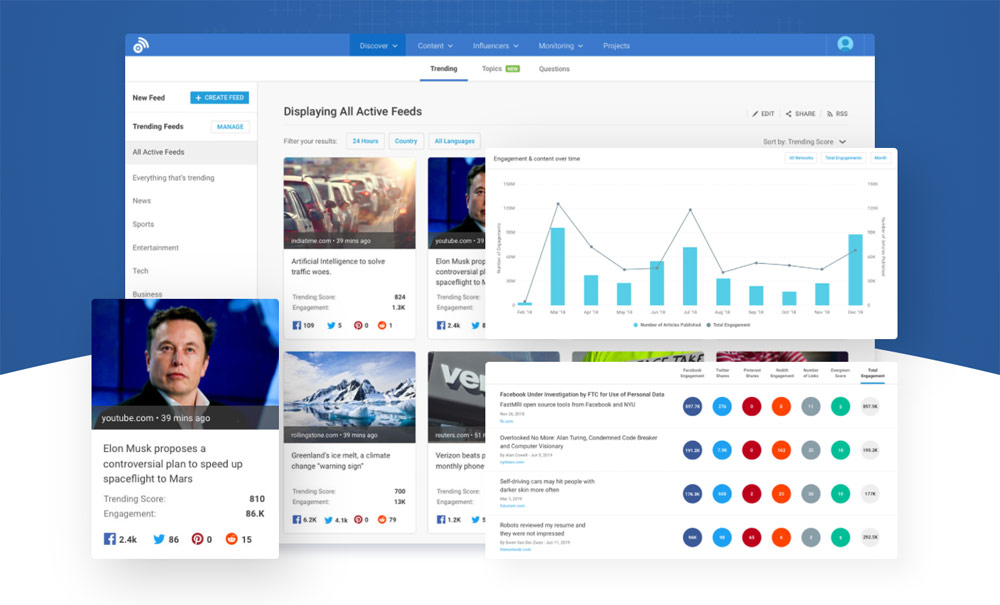The height and width of the screenshot is (605, 1000).
Task: Open the Total Engagements chart filter
Action: [843, 157]
